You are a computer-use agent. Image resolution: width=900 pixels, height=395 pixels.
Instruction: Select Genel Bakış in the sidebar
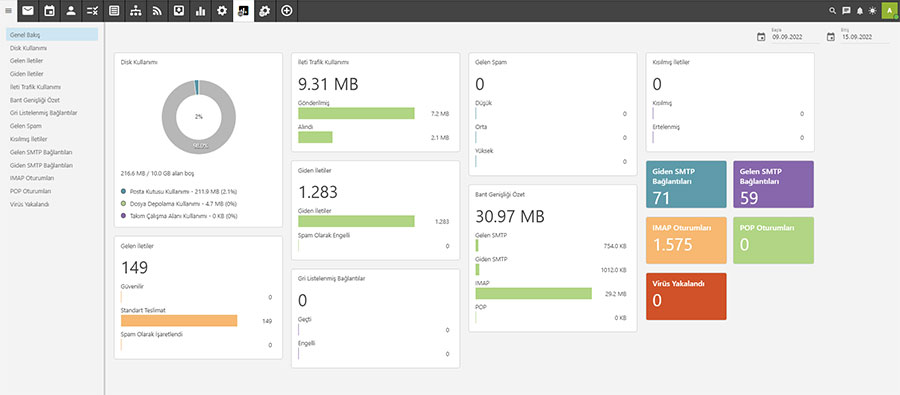pyautogui.click(x=52, y=35)
